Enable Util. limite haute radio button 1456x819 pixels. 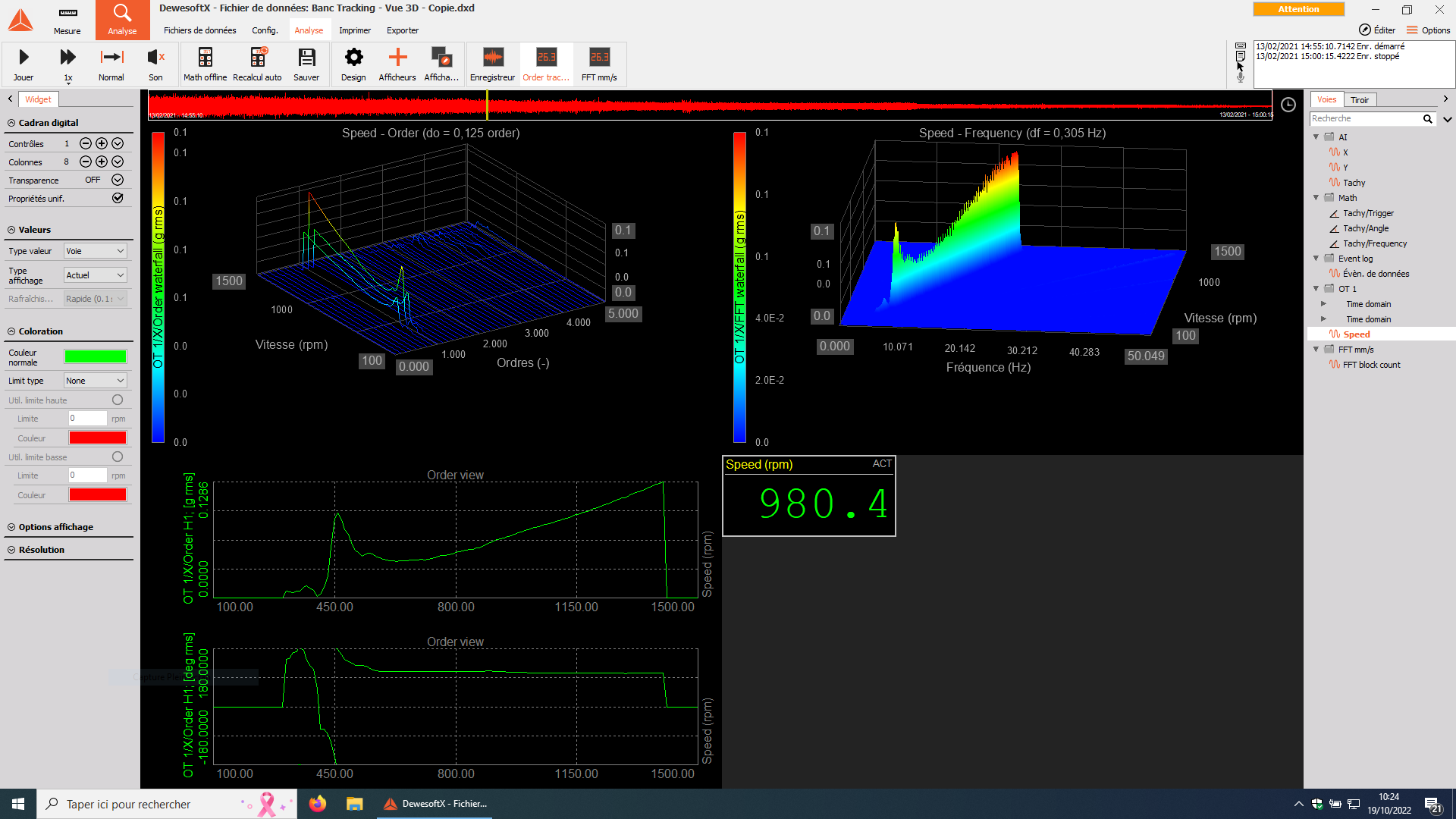118,400
